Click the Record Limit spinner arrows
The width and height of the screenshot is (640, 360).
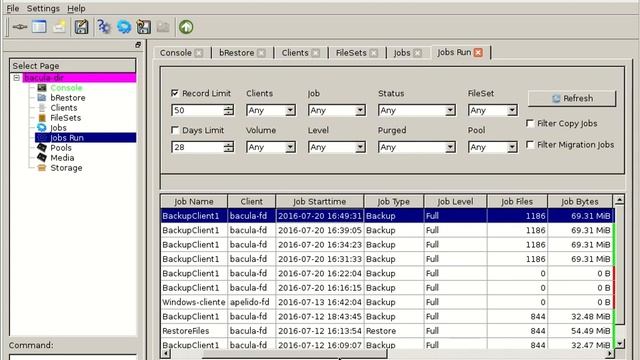(x=229, y=110)
